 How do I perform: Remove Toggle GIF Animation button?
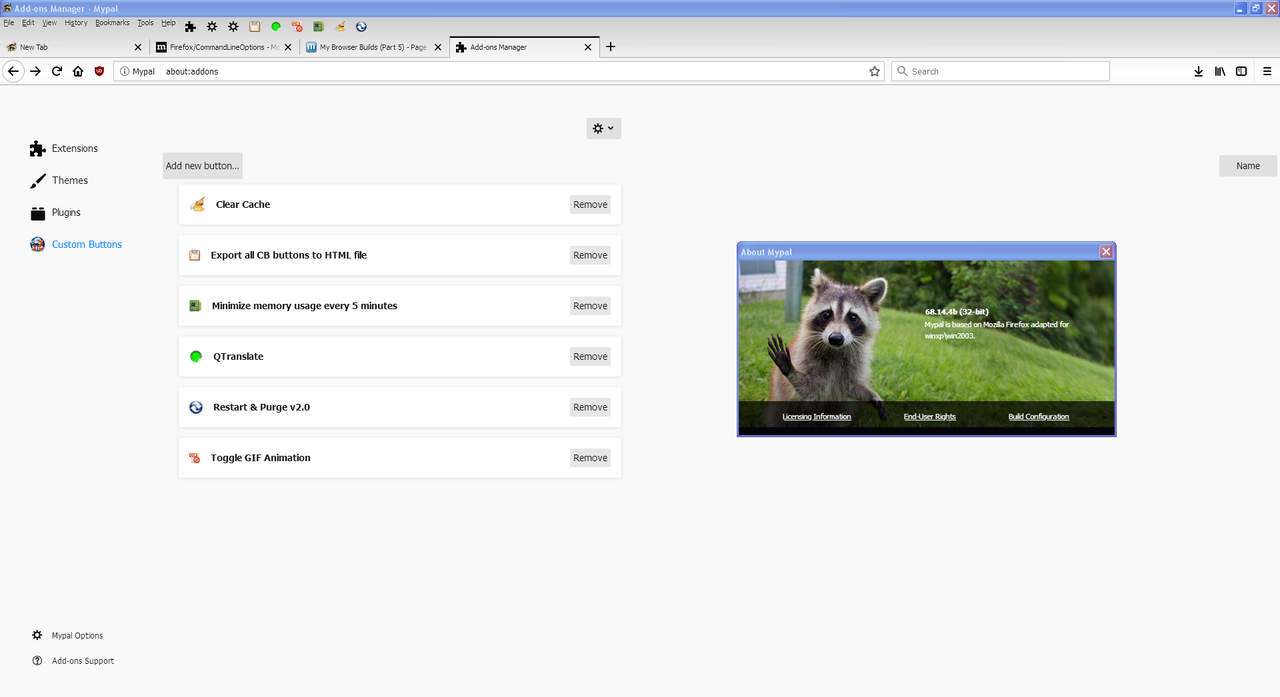pyautogui.click(x=590, y=458)
